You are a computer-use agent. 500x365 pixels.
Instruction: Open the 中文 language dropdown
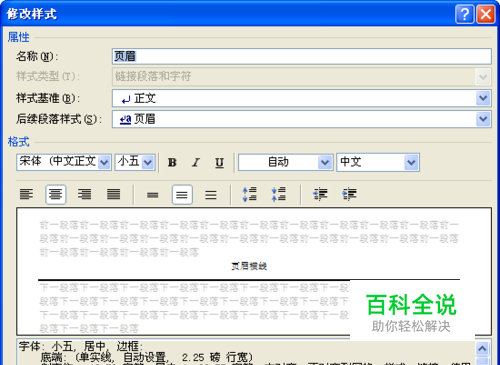tap(411, 162)
